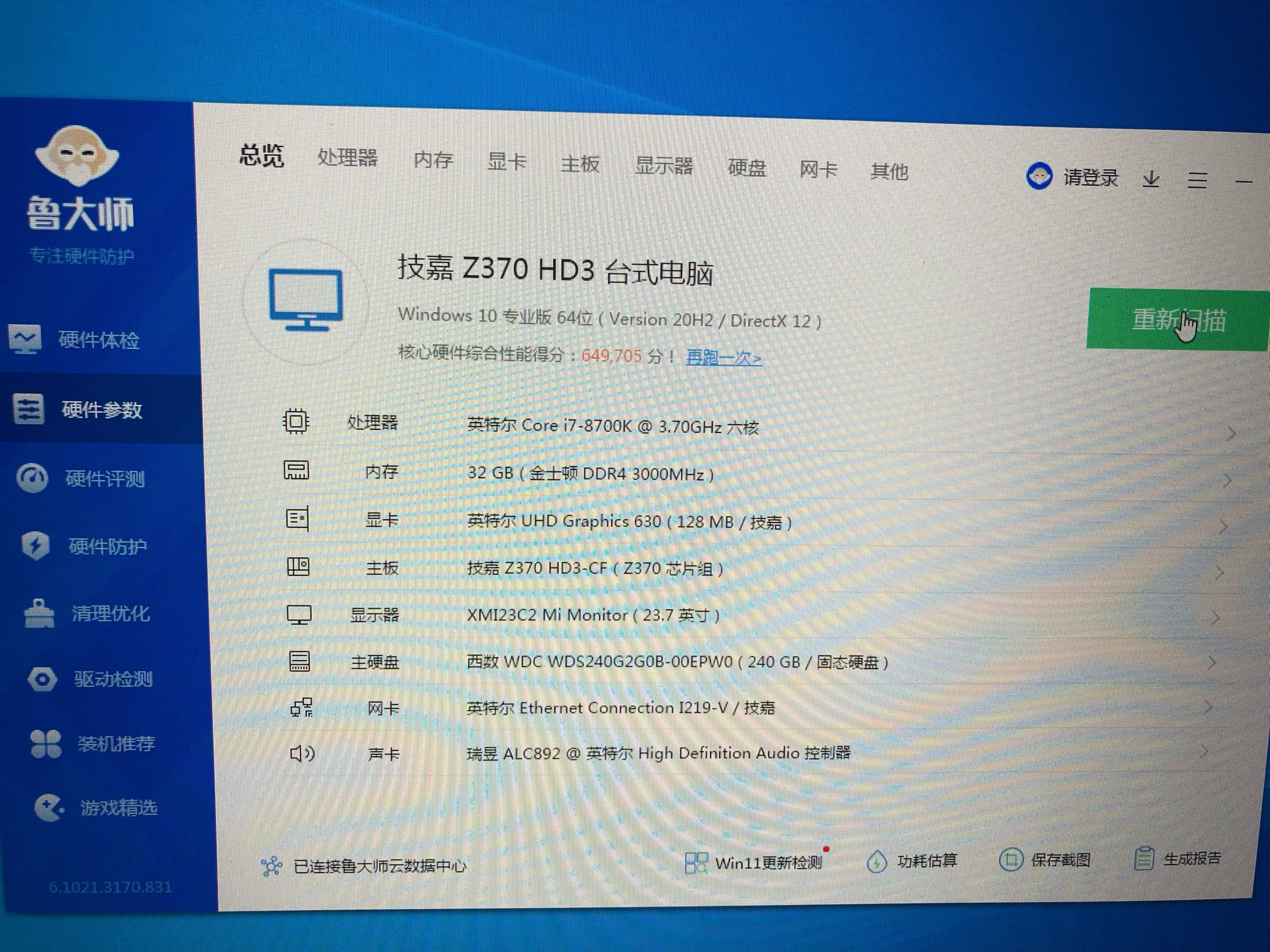Viewport: 1270px width, 952px height.
Task: Click the 生成报告 clipboard icon
Action: pos(1143,858)
